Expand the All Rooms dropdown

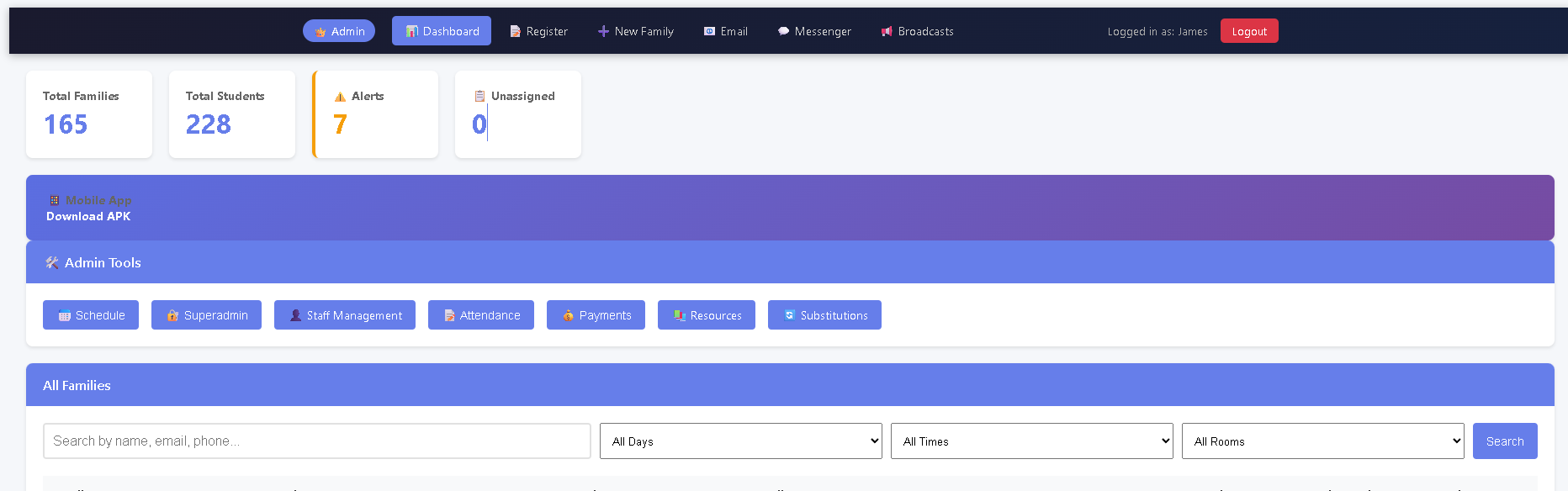(1323, 441)
